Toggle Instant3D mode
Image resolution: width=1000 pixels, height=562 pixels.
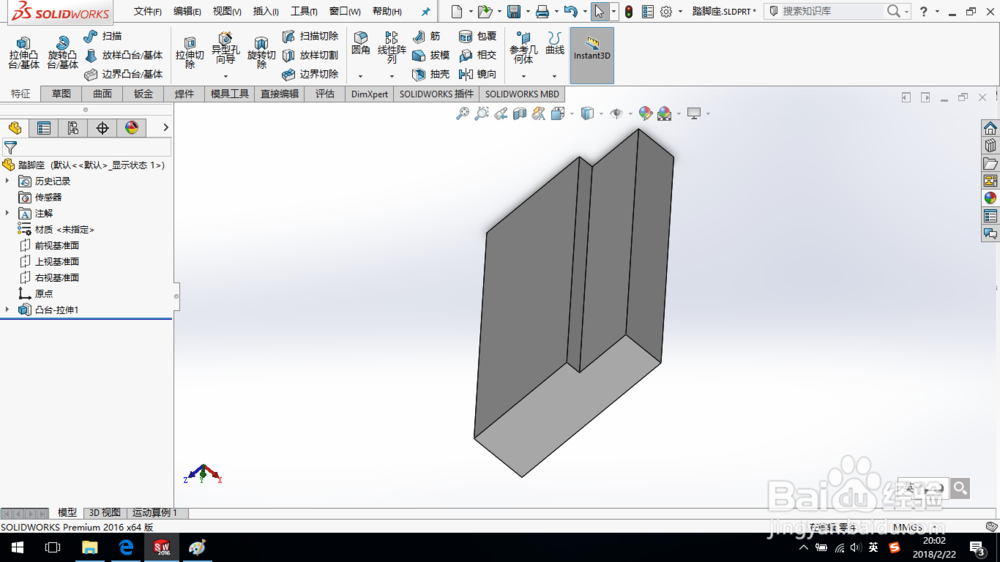(592, 55)
